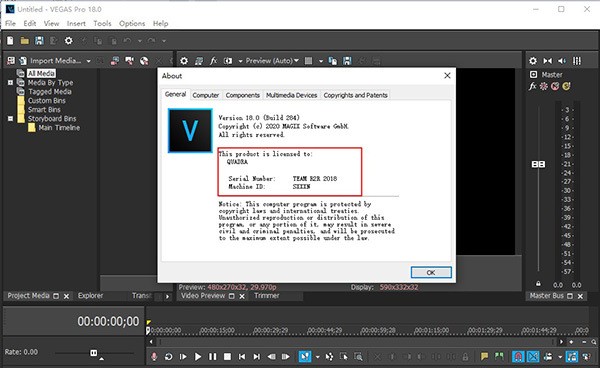Image resolution: width=600 pixels, height=368 pixels.
Task: Click the Downmix Output icon in Master Bus
Action: tap(548, 61)
